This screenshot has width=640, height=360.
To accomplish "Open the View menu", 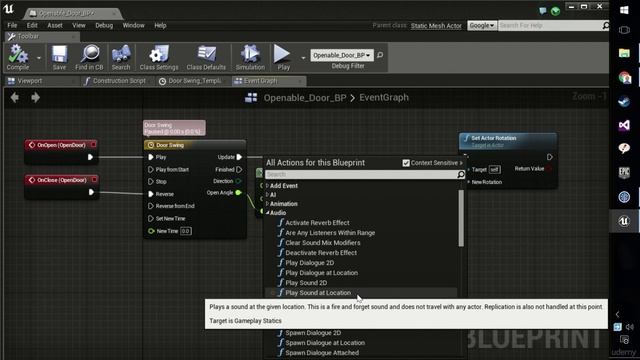I will coord(79,25).
